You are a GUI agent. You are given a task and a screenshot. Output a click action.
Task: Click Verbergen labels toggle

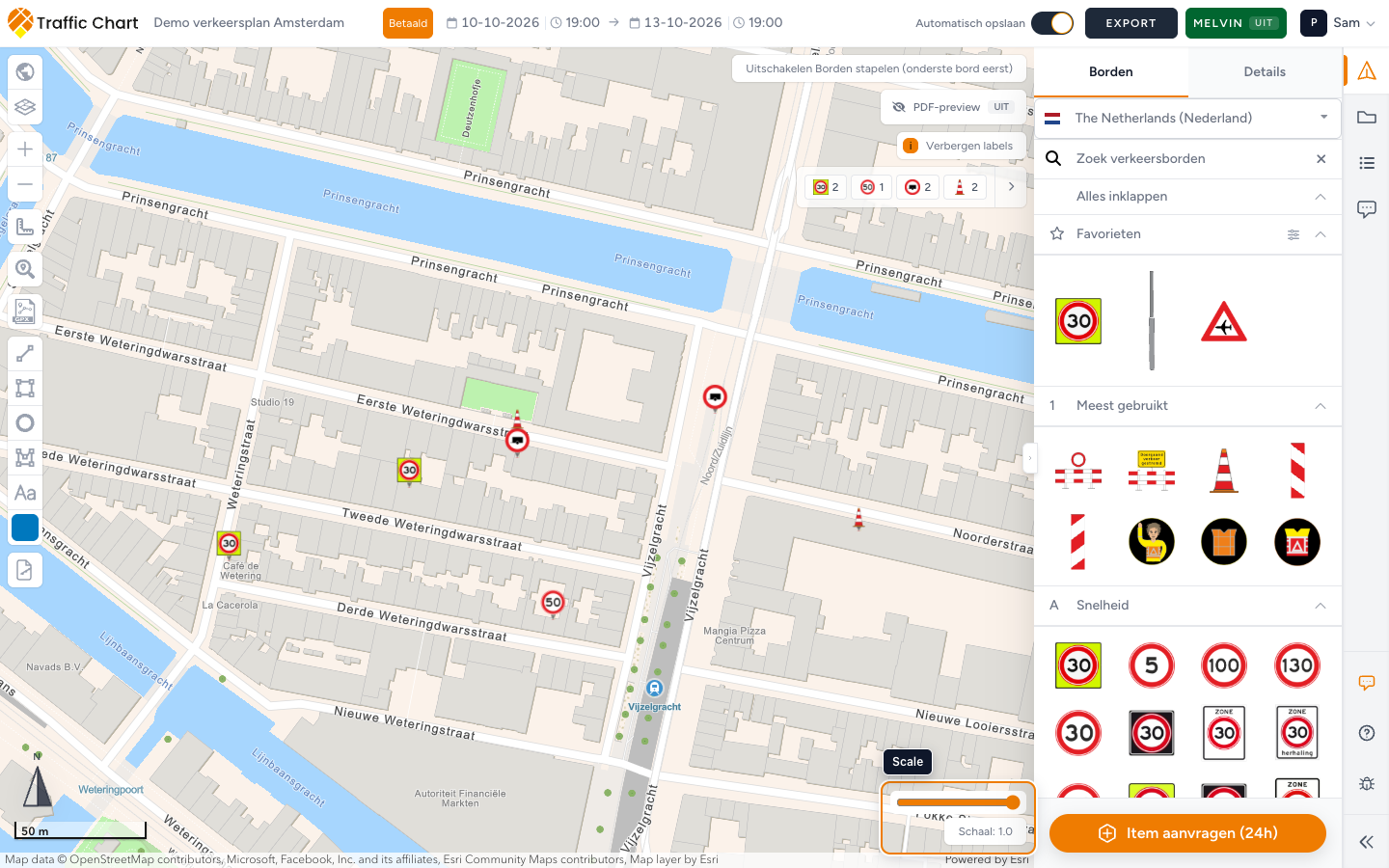[960, 146]
